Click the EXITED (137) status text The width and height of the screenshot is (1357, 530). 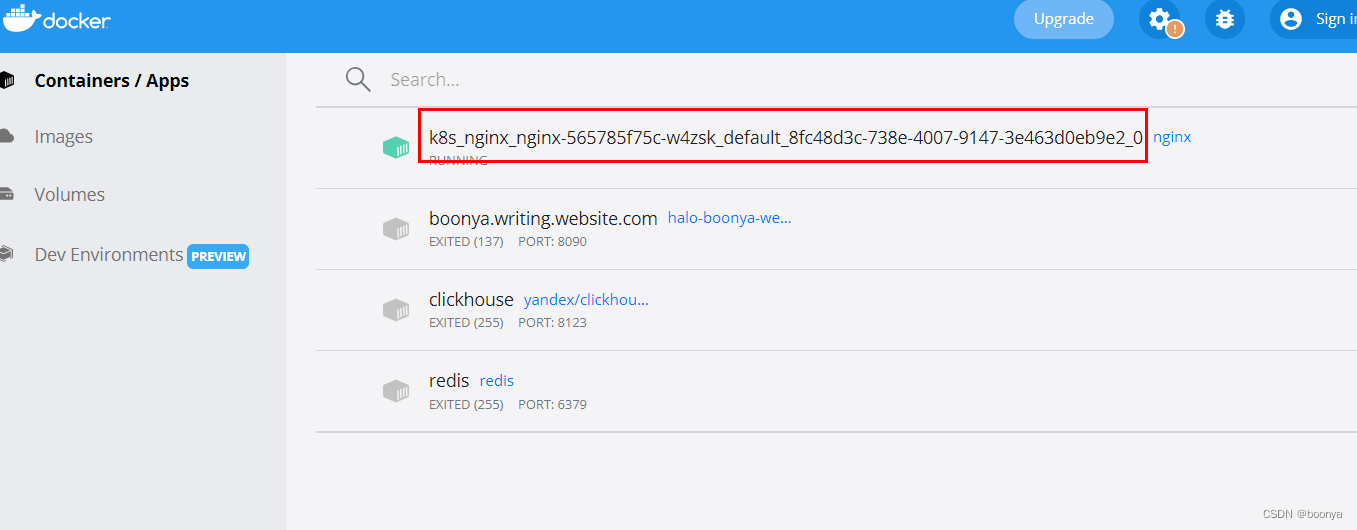click(x=466, y=242)
